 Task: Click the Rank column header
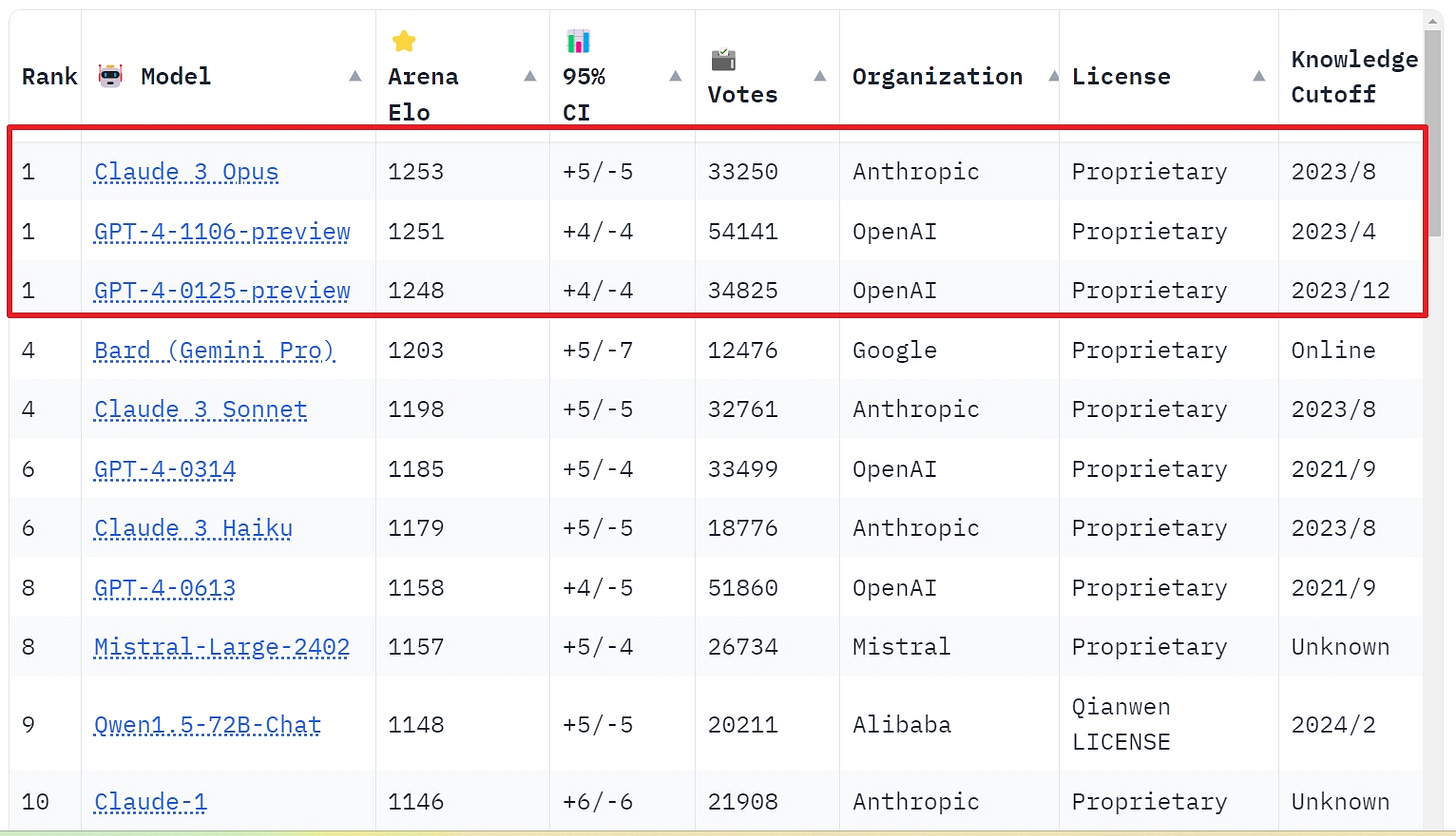point(49,77)
